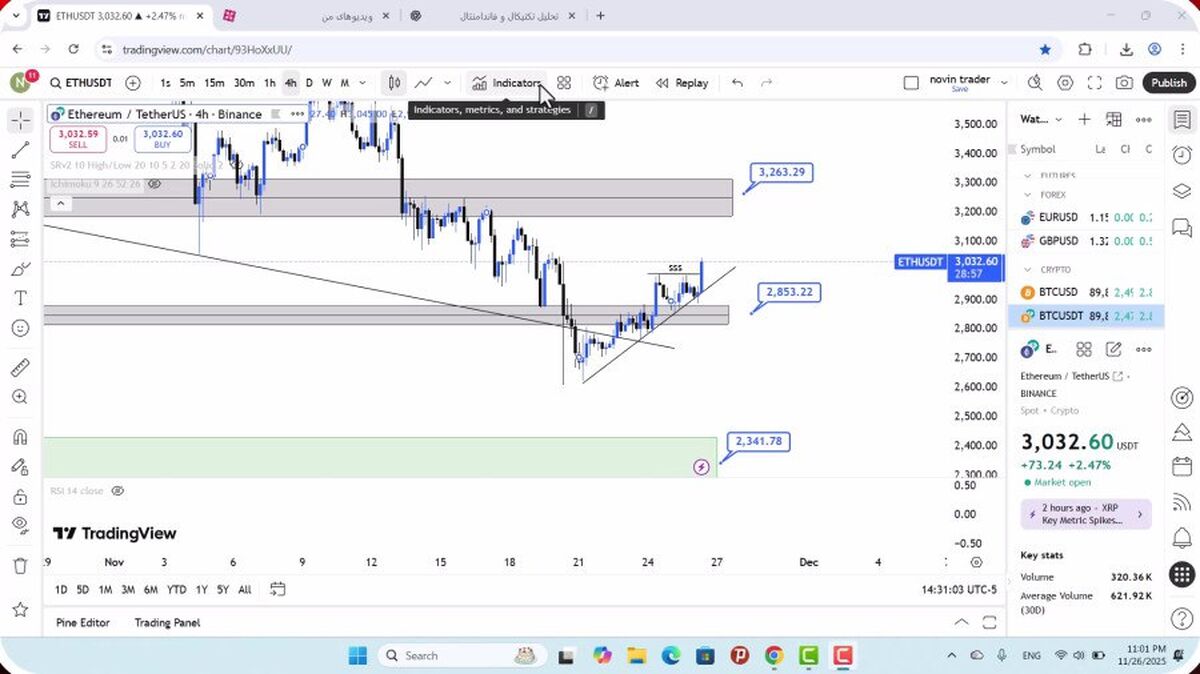The image size is (1200, 674).
Task: Open the layout setup square icon
Action: [911, 83]
